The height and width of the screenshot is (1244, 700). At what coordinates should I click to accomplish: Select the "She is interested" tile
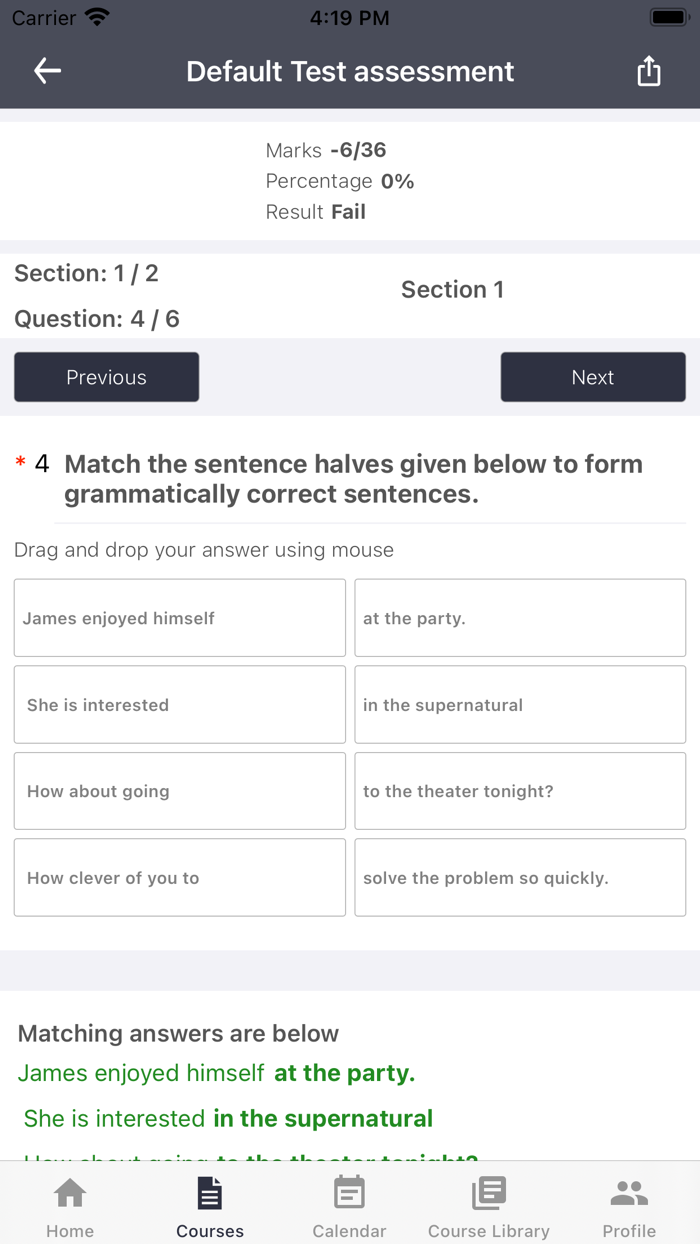coord(180,705)
